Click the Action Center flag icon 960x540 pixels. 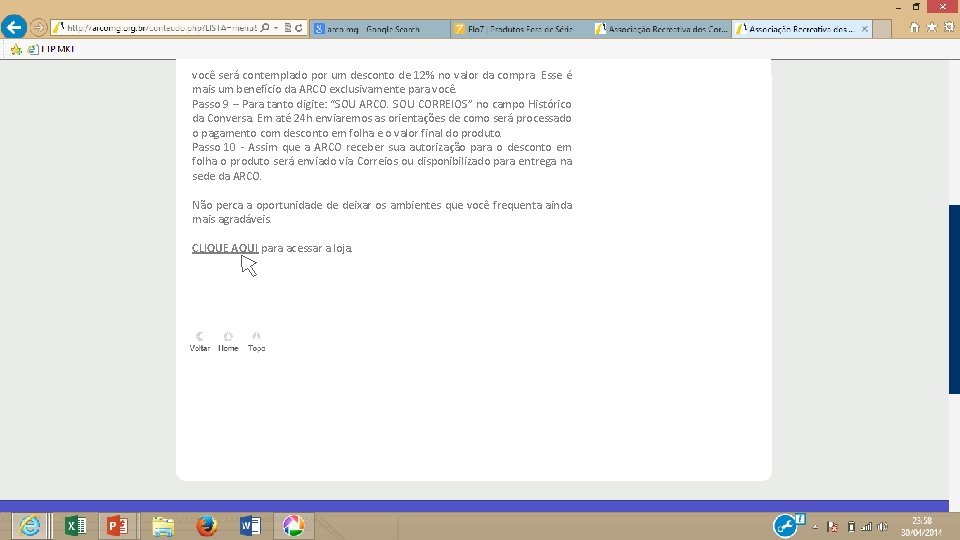pyautogui.click(x=833, y=527)
